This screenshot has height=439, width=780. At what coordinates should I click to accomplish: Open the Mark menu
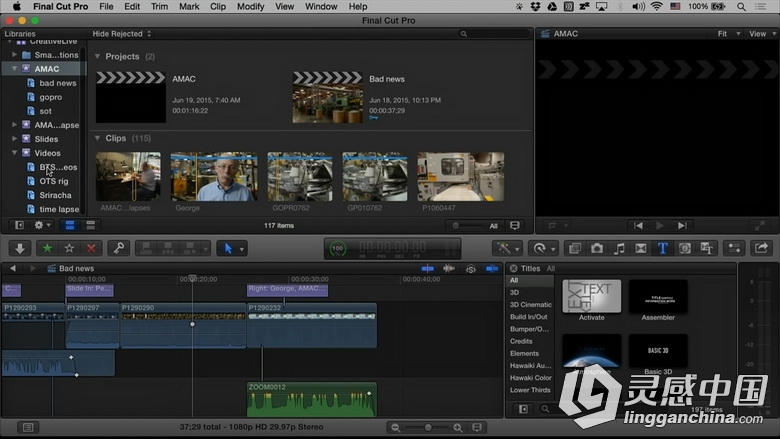[189, 6]
